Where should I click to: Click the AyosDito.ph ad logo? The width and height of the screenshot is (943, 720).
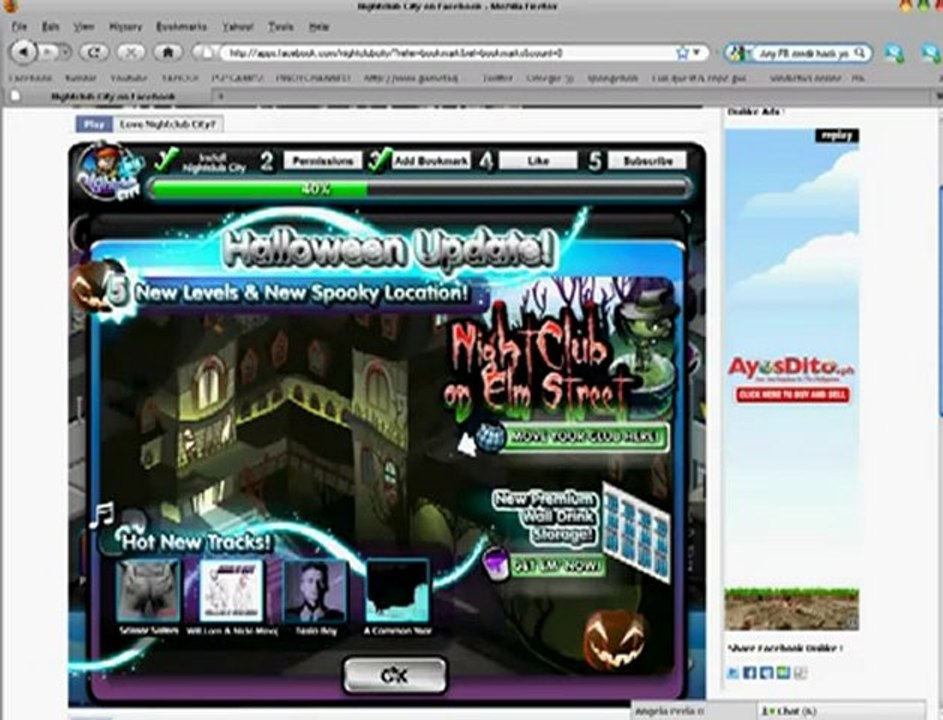pos(792,369)
